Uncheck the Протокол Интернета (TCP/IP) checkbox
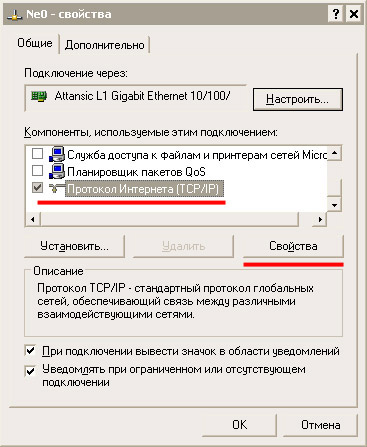The image size is (367, 447). [37, 188]
